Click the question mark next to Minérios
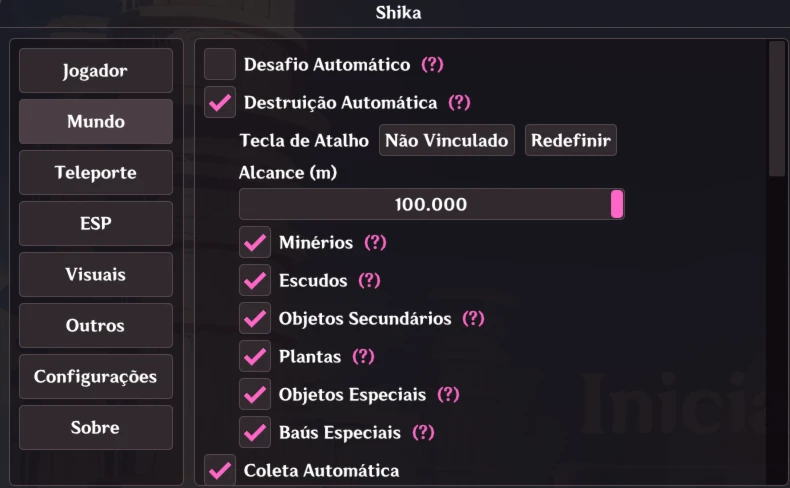The image size is (790, 488). pyautogui.click(x=375, y=242)
